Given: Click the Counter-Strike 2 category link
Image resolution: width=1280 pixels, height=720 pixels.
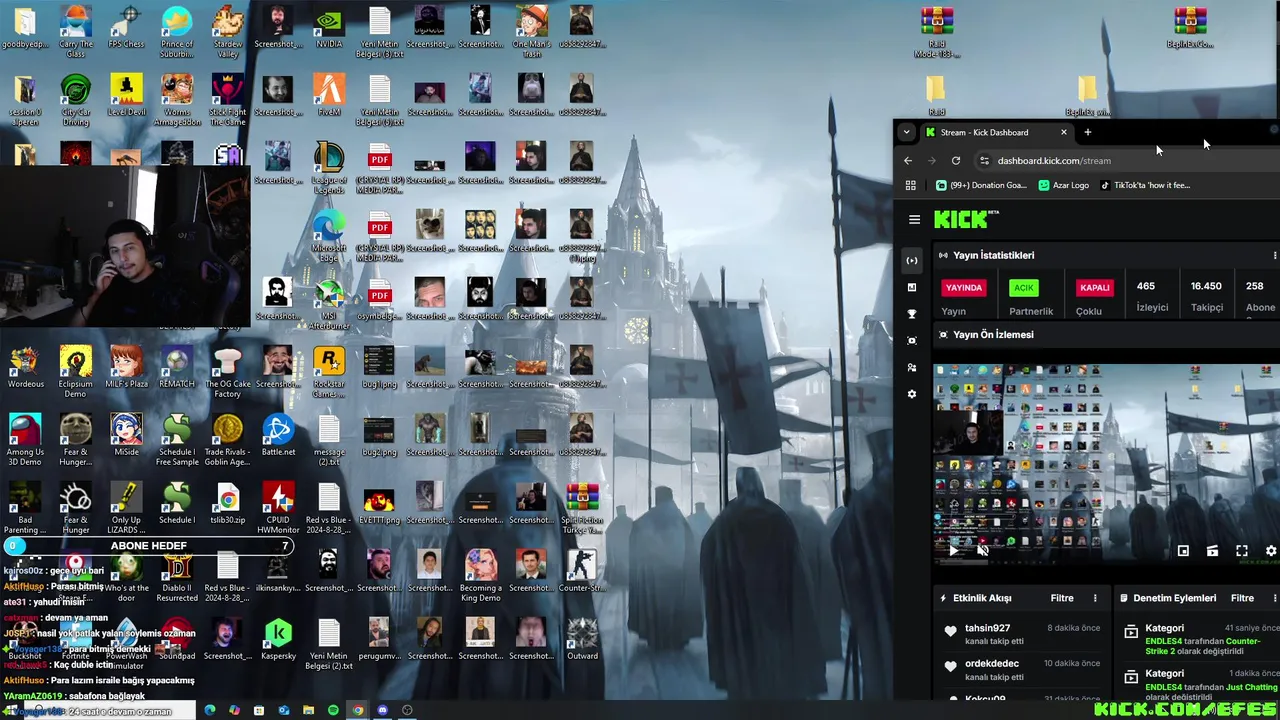Looking at the screenshot, I should [1202, 646].
